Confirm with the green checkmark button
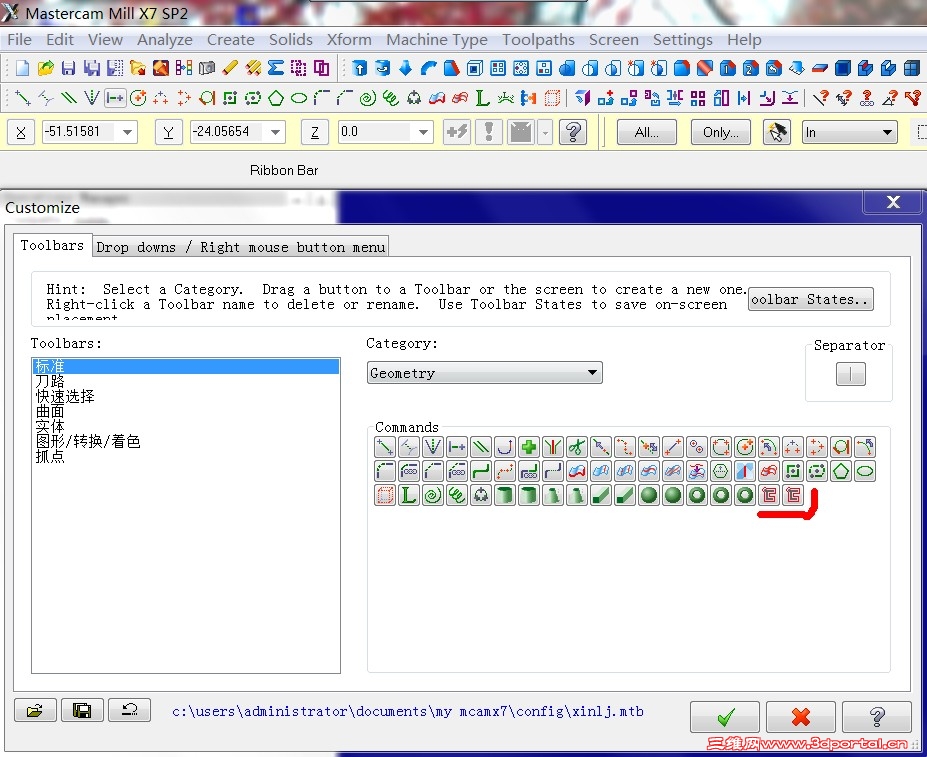927x757 pixels. click(725, 717)
